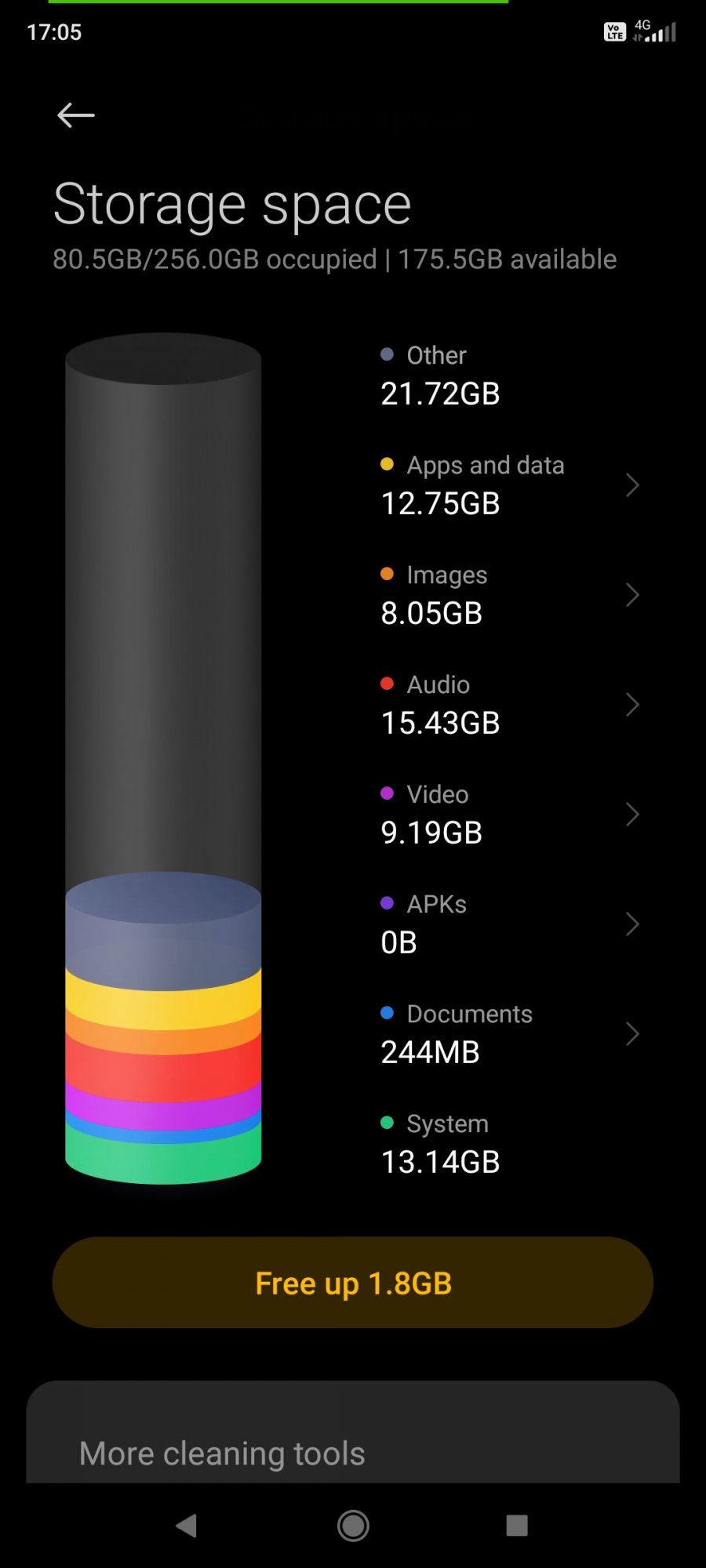Tap the 4G signal strength indicator
This screenshot has height=1568, width=706.
656,31
